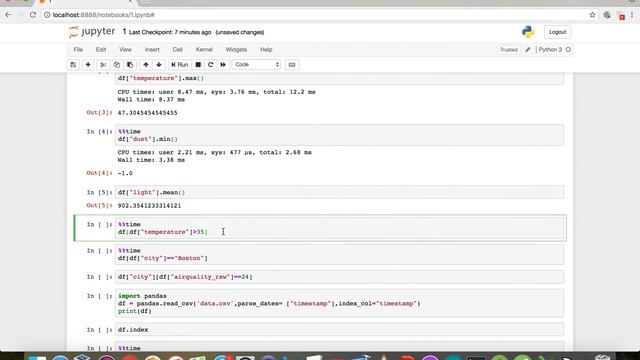The image size is (640, 360).
Task: Select the airquality_raw==24 code cell
Action: [x=339, y=277]
